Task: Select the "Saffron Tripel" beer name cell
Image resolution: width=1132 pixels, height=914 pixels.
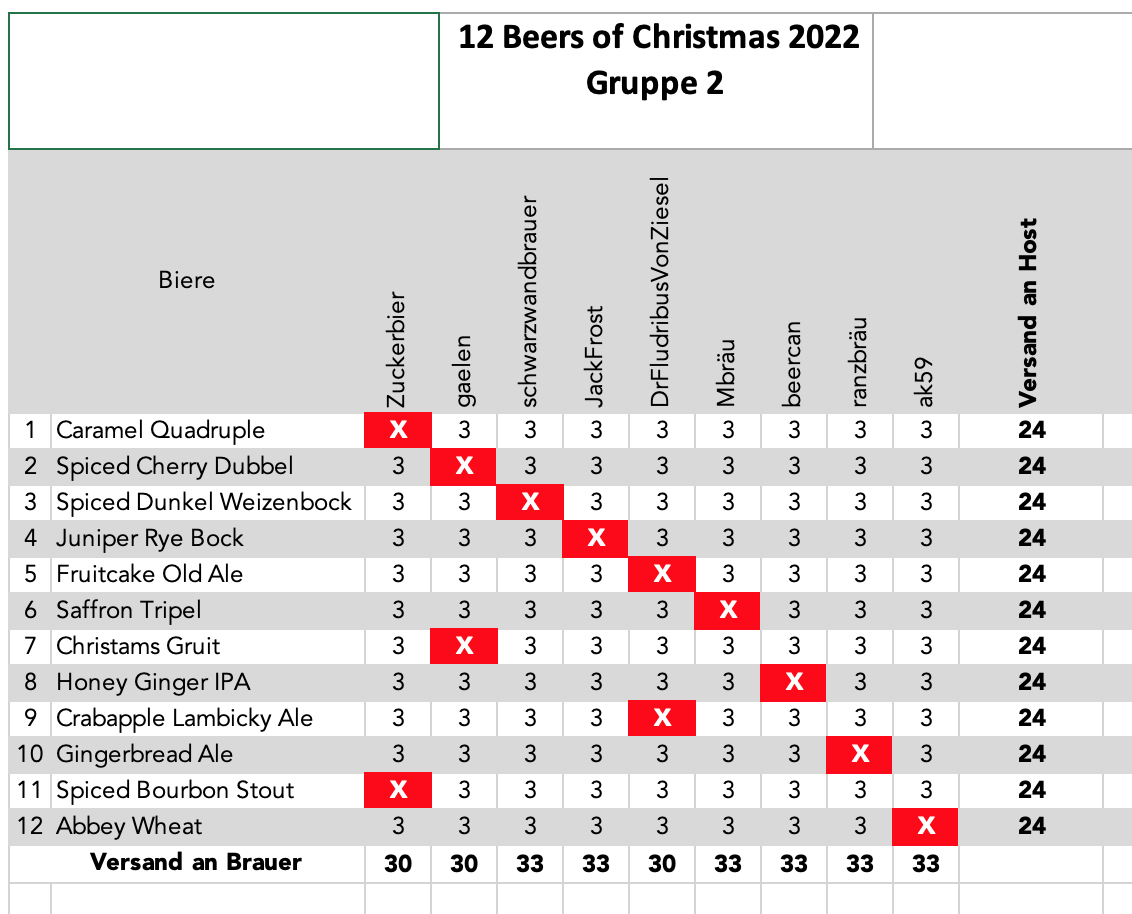Action: [x=129, y=610]
